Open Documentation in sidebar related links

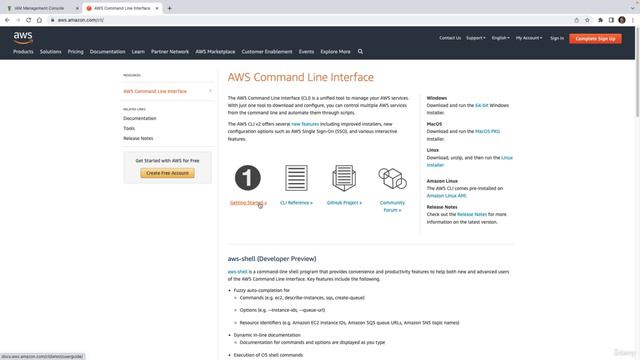(140, 118)
